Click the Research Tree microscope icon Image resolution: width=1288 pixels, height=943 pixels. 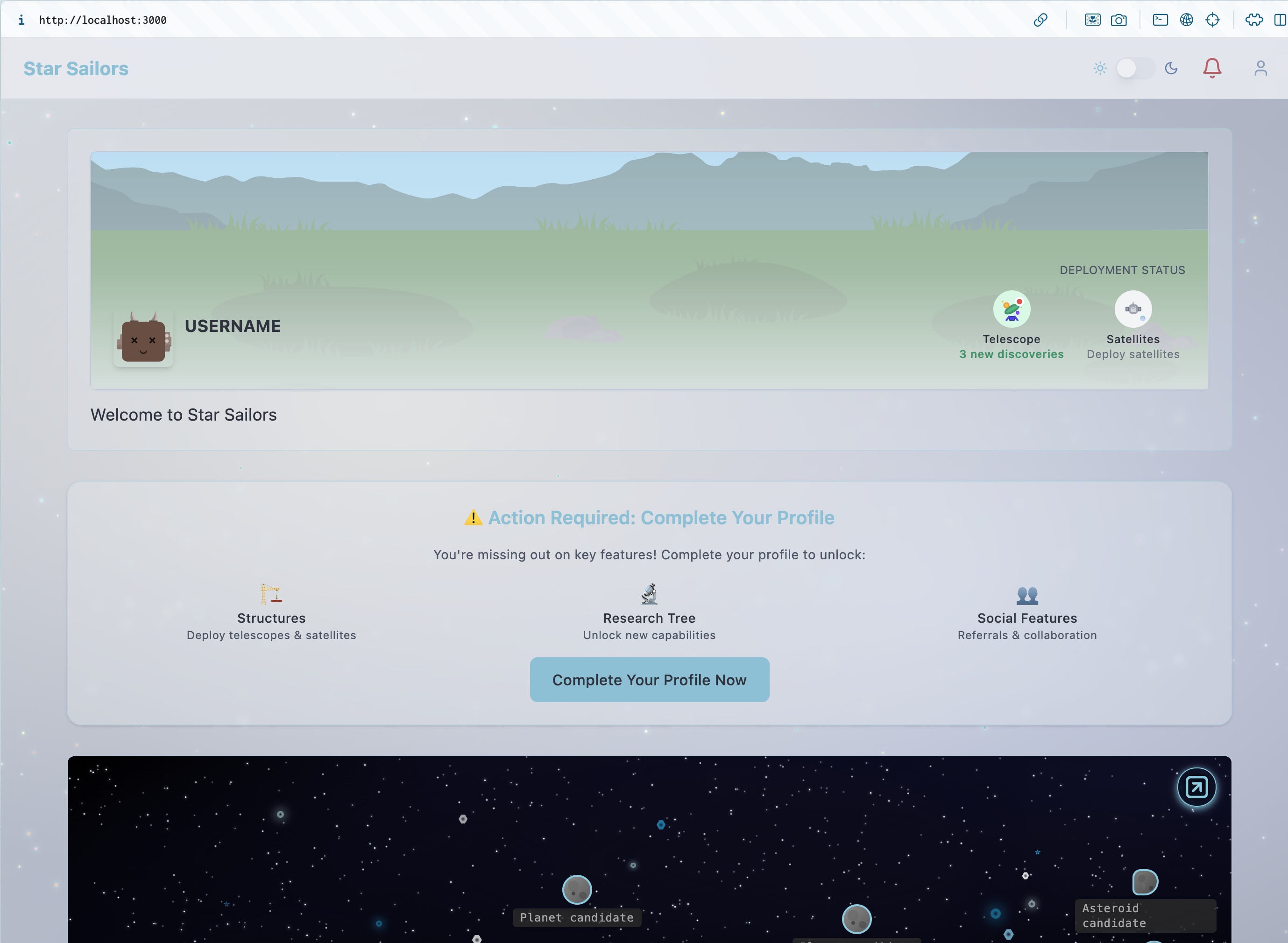(649, 594)
